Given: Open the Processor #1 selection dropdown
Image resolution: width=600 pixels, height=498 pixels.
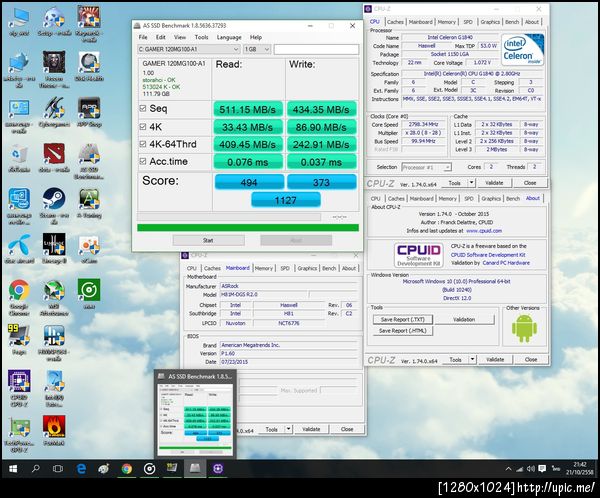Looking at the screenshot, I should (426, 167).
